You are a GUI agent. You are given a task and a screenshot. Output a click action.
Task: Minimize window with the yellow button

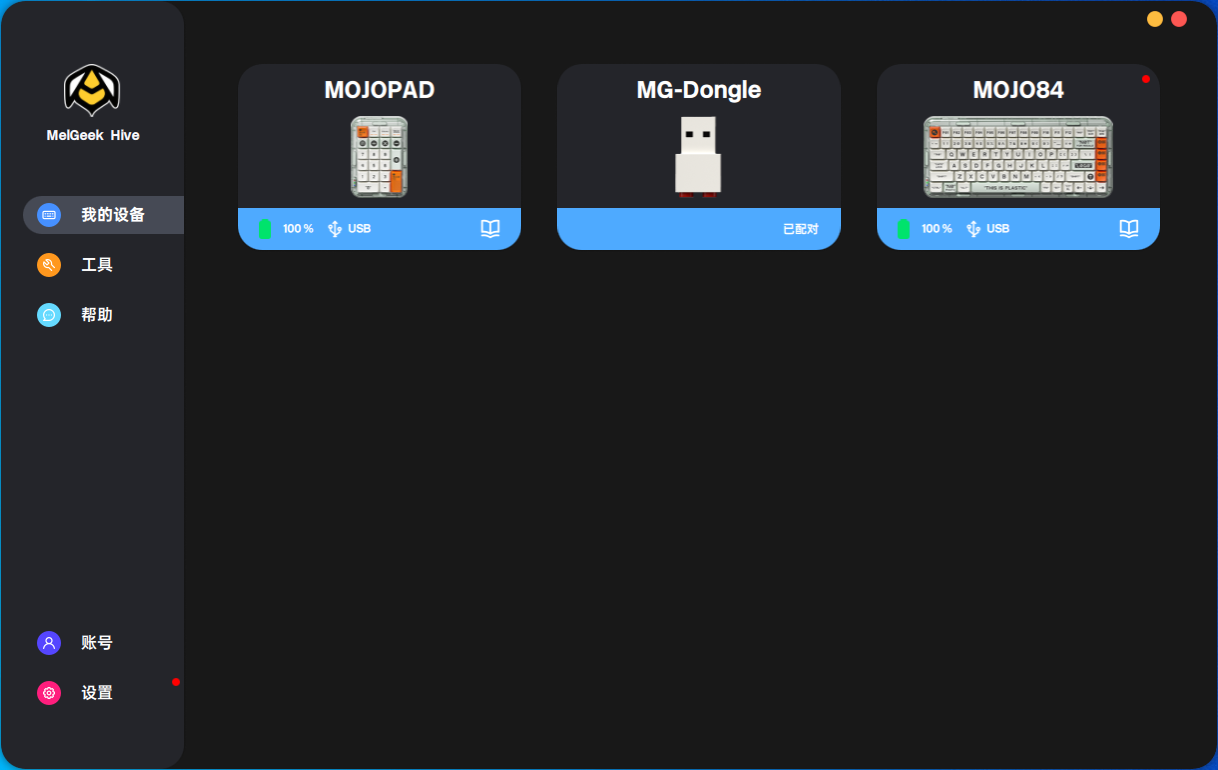[x=1155, y=19]
